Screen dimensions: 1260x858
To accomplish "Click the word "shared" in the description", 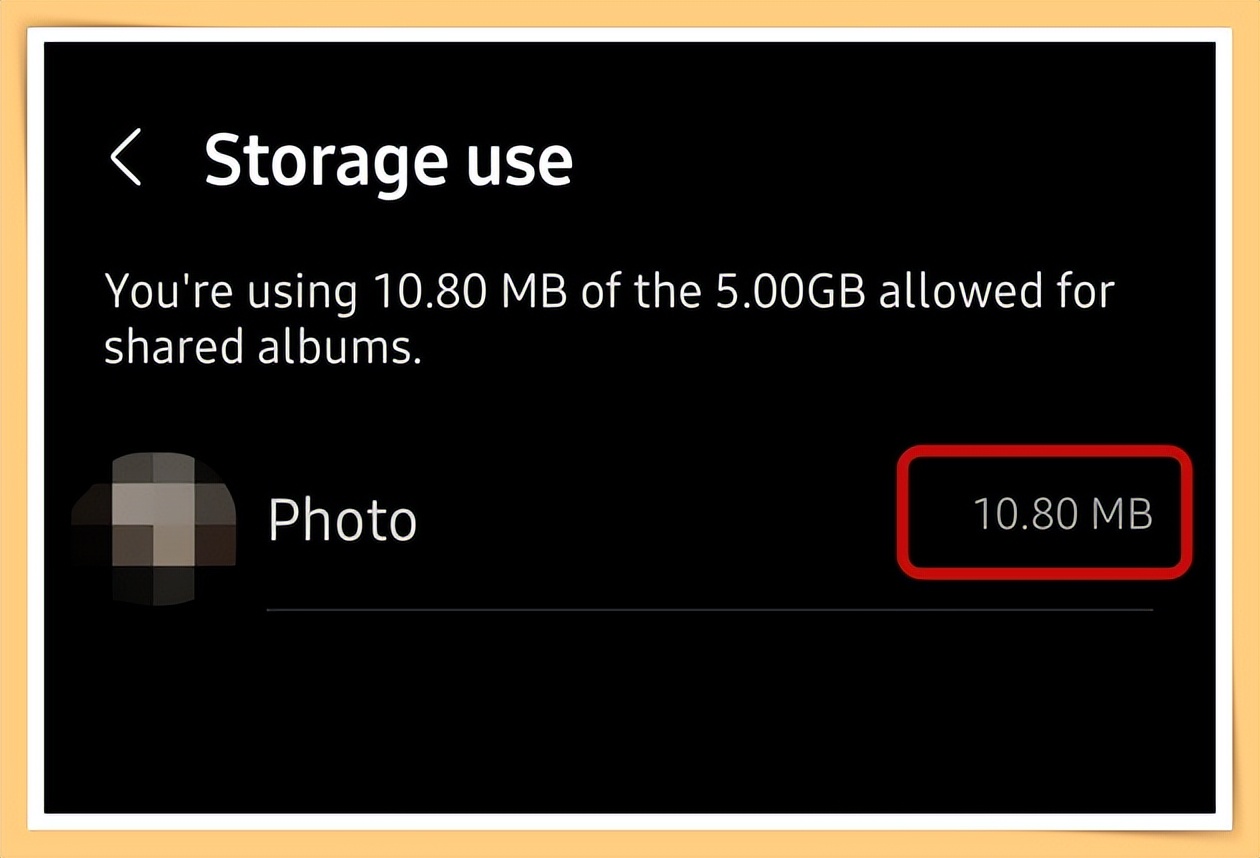I will [170, 346].
